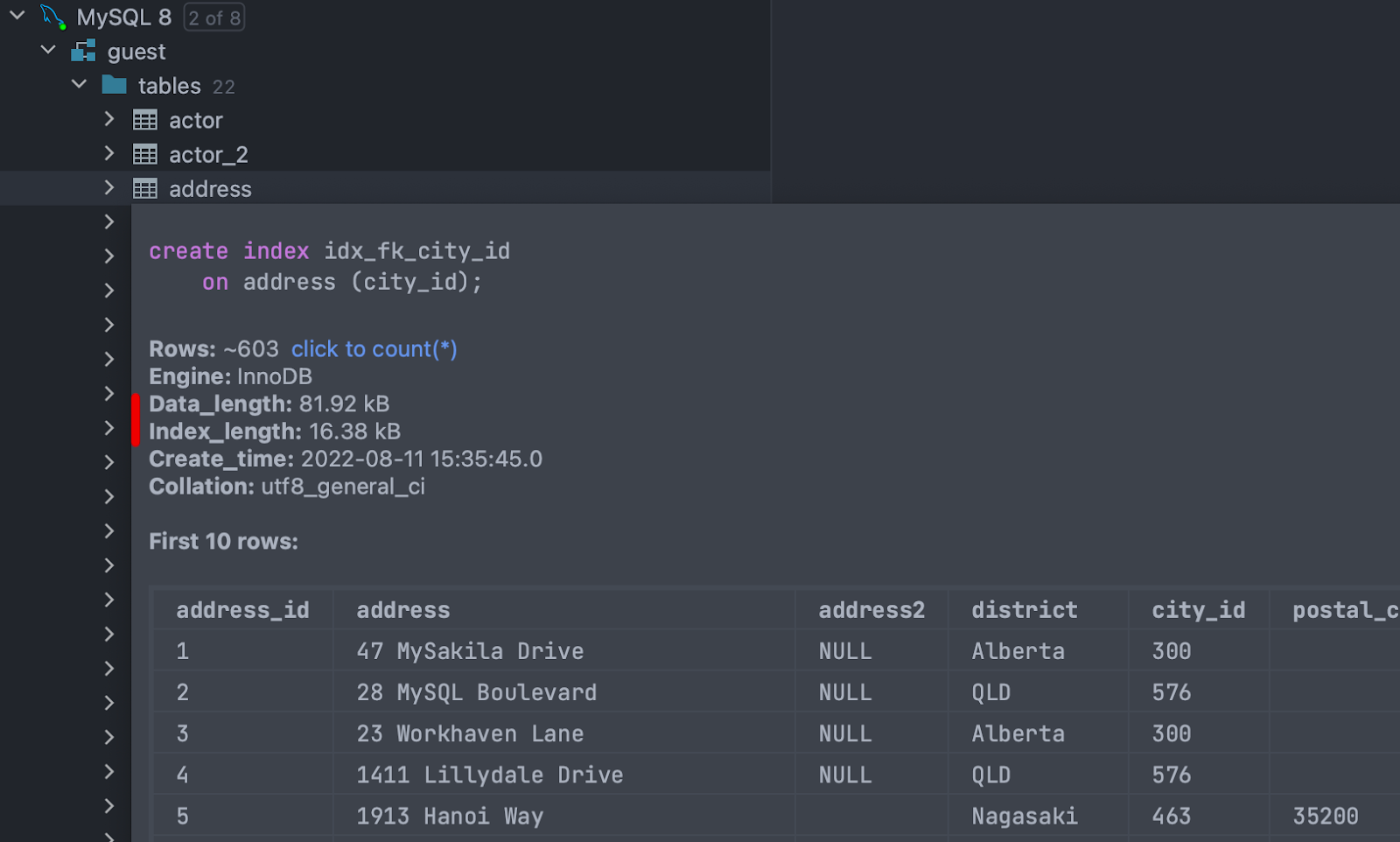Image resolution: width=1400 pixels, height=842 pixels.
Task: Select the guest schema label
Action: [136, 52]
